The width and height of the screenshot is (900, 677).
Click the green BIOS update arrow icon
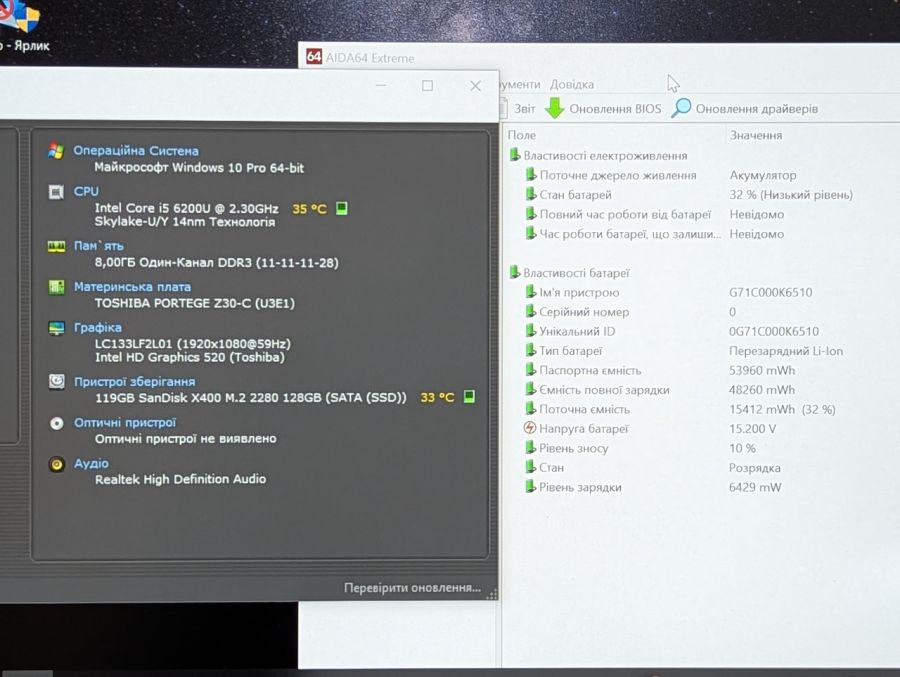(554, 108)
